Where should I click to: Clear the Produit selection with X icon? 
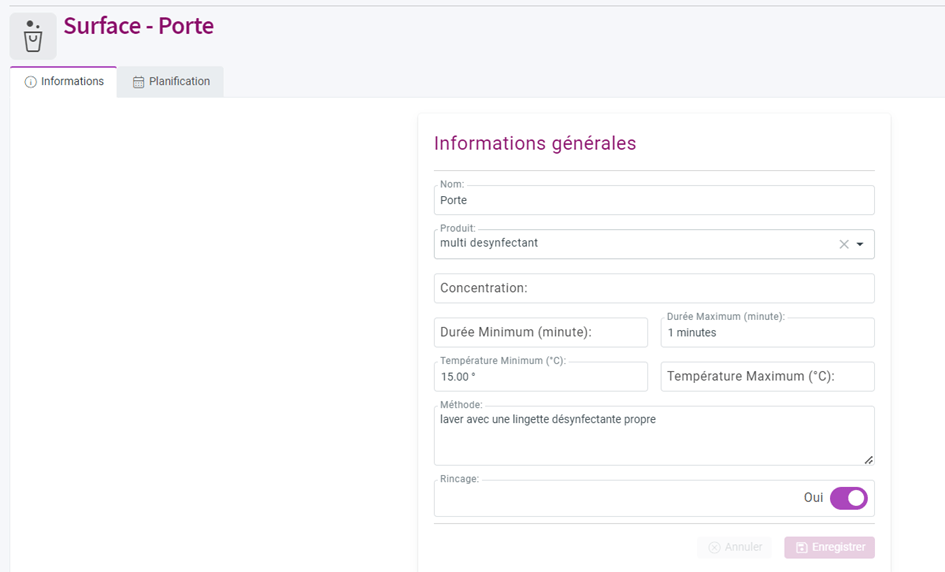click(844, 244)
